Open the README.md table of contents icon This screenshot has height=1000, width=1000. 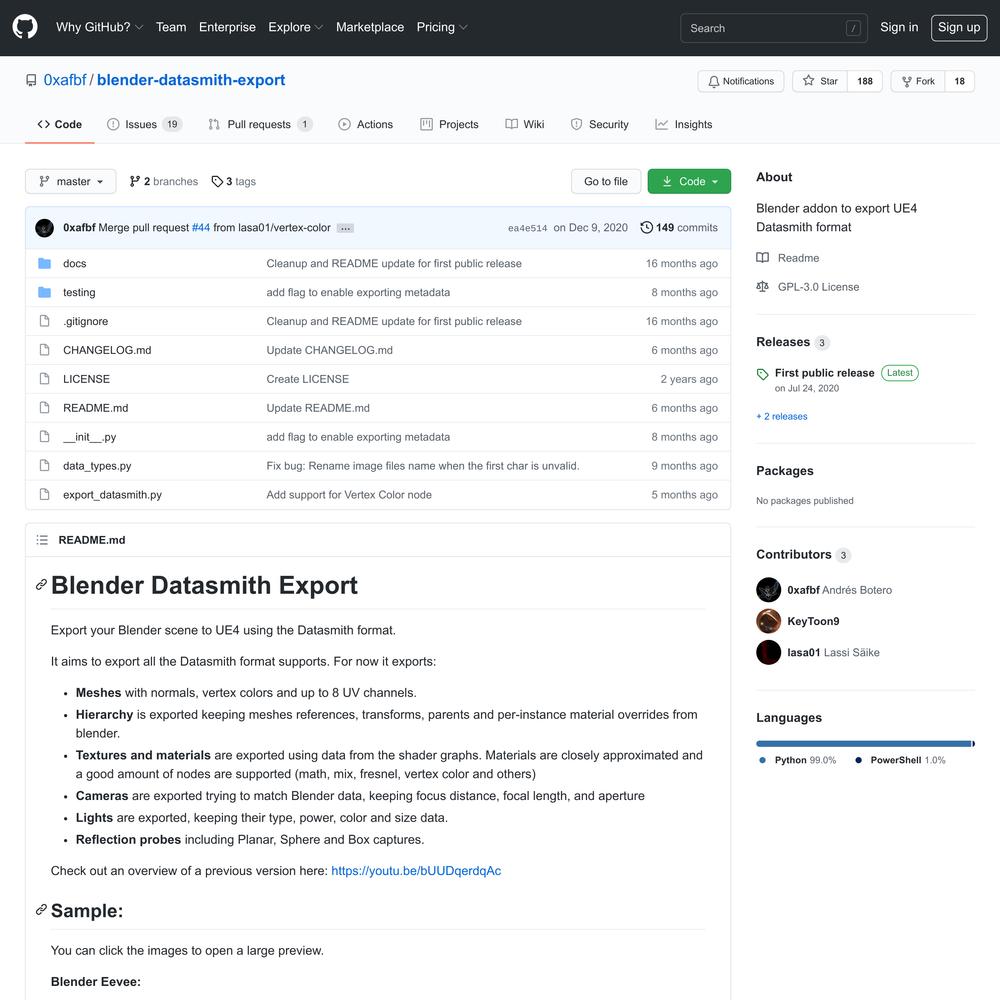click(x=42, y=540)
